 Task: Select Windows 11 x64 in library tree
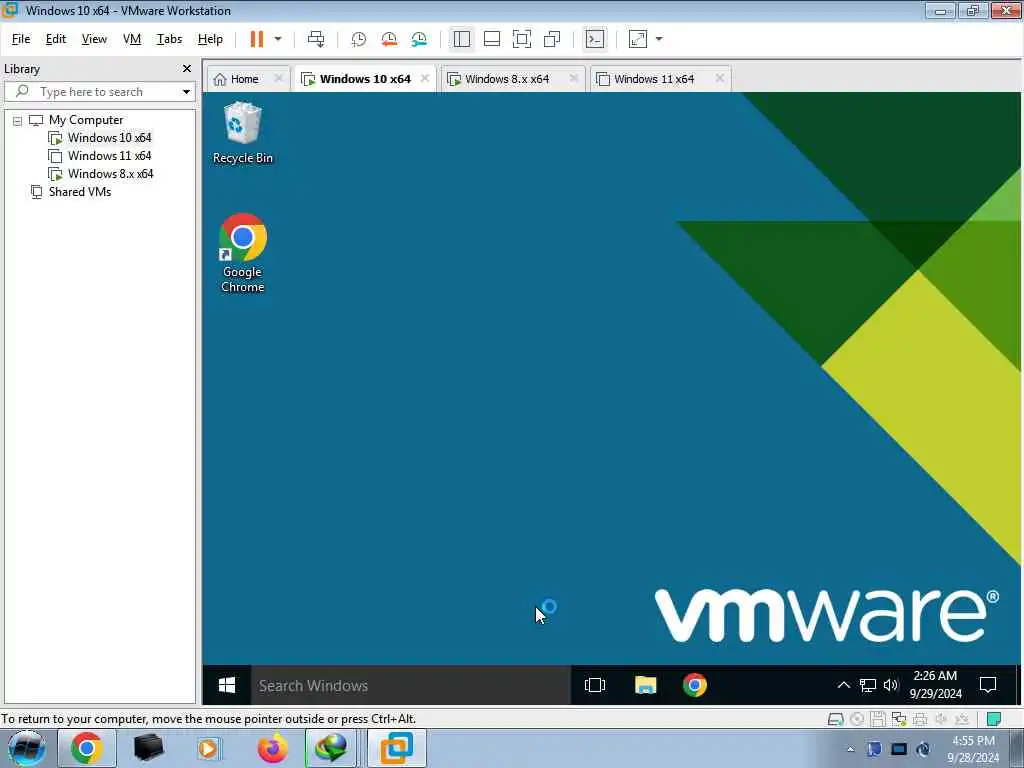click(109, 156)
